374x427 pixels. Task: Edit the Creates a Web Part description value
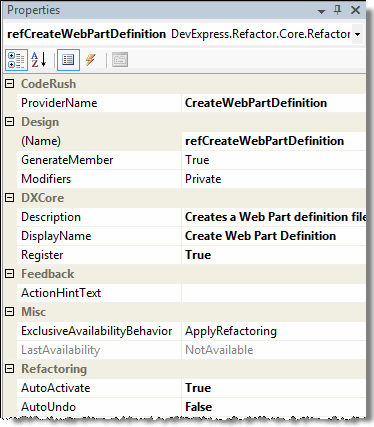click(x=274, y=217)
